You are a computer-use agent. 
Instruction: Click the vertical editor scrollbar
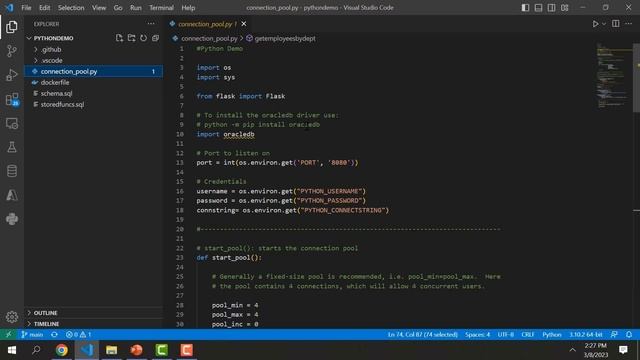coord(636,78)
